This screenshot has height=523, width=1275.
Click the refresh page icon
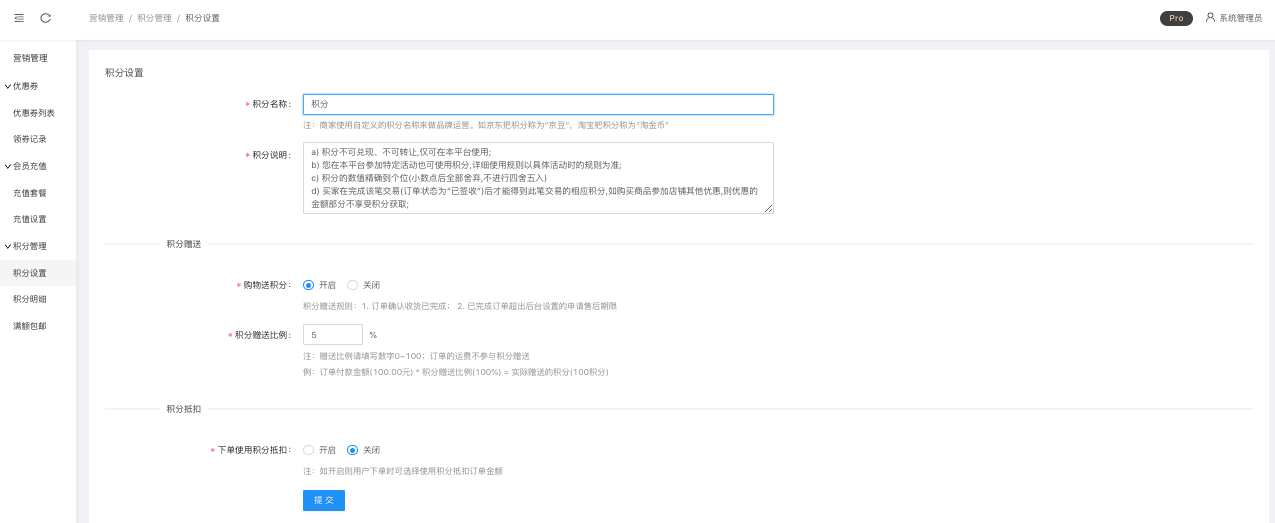point(46,18)
